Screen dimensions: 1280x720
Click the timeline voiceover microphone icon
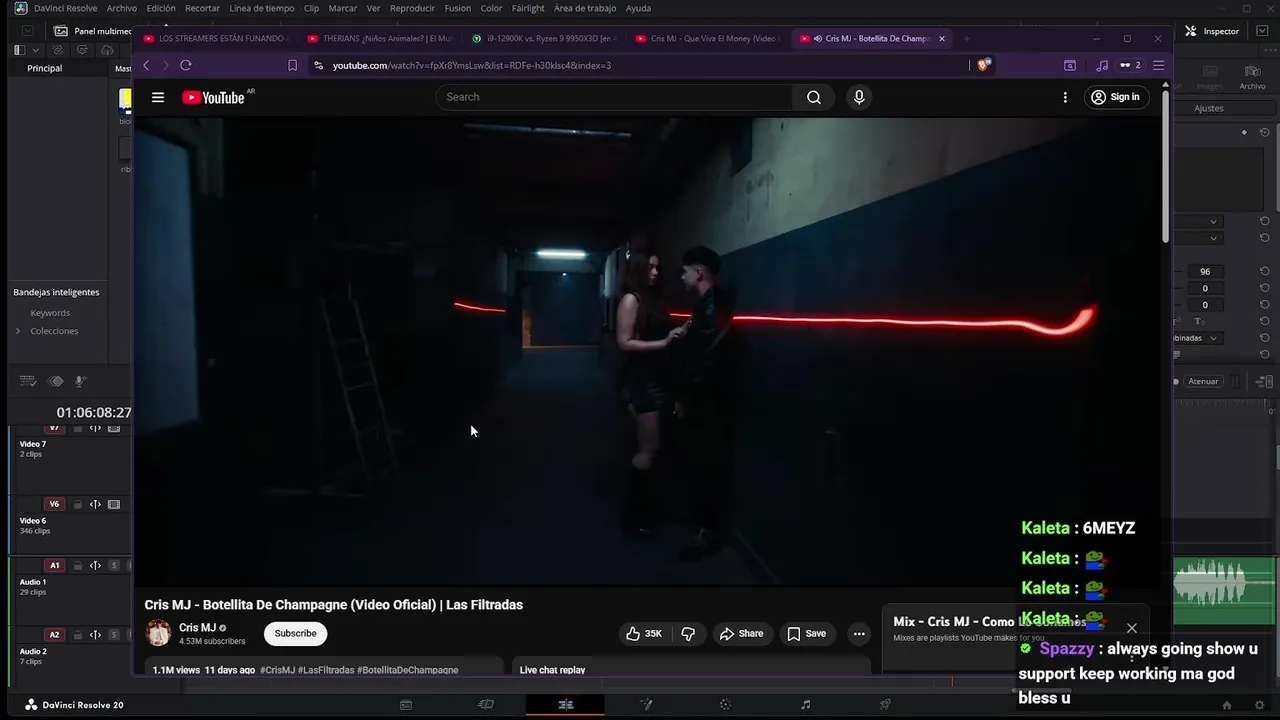pyautogui.click(x=81, y=381)
